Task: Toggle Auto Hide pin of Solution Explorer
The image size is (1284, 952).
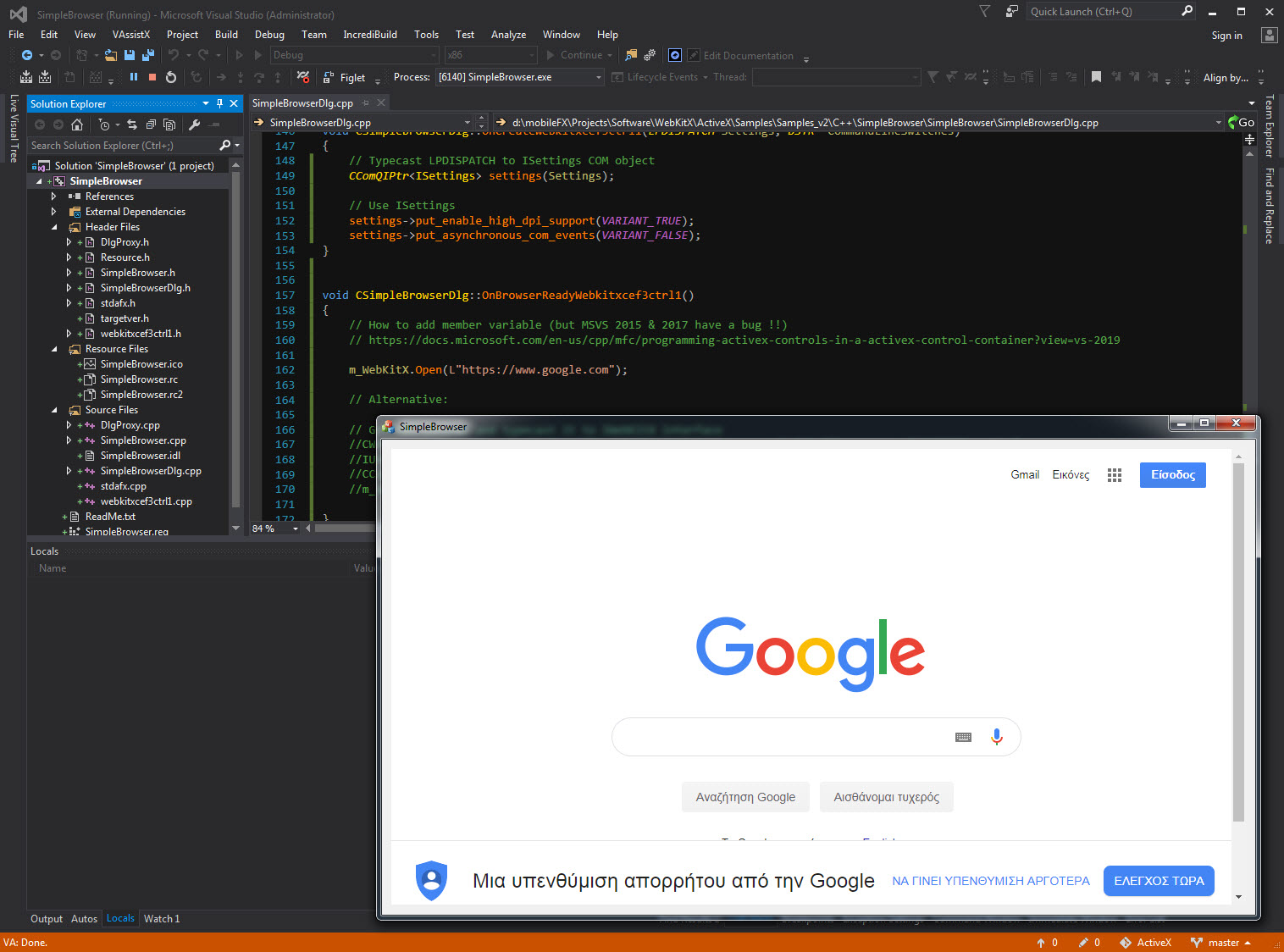Action: coord(219,103)
